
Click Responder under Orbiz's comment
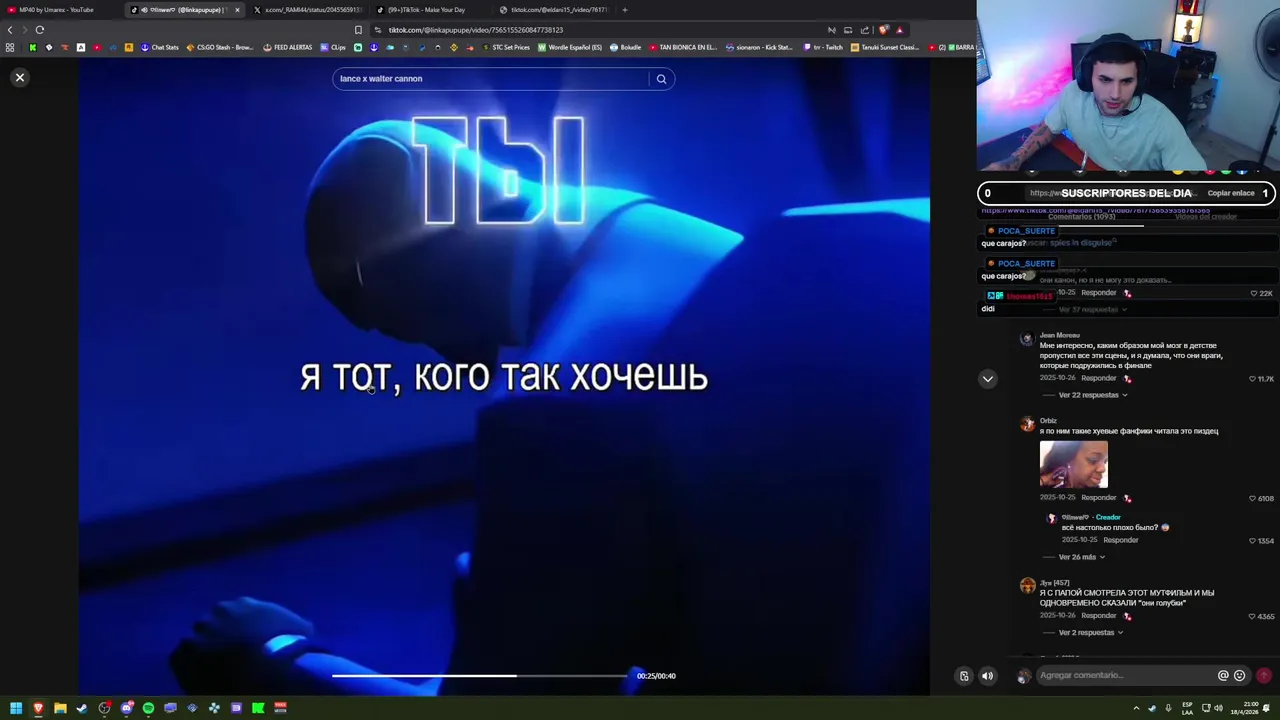(x=1098, y=497)
